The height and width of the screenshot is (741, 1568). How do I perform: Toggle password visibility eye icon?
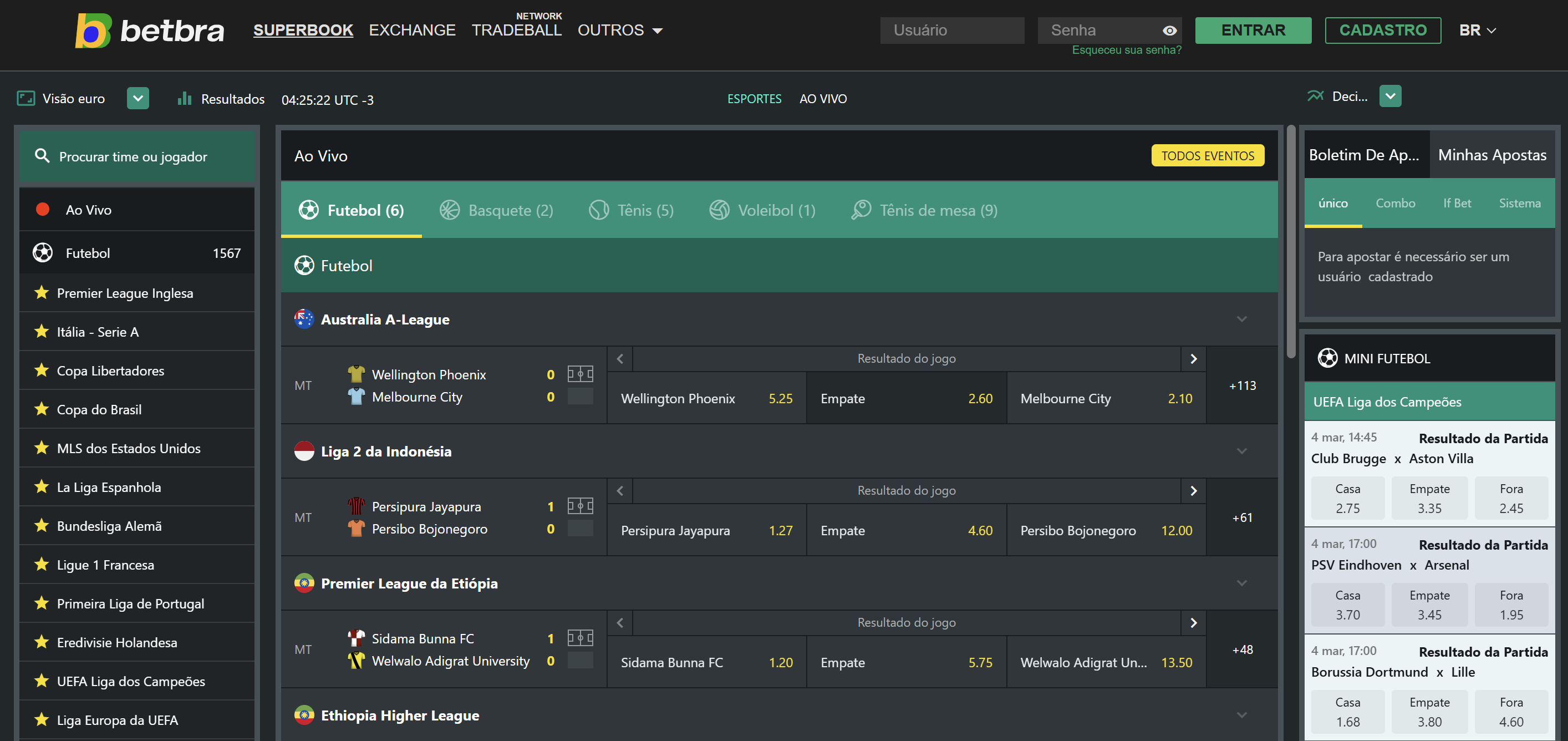pos(1169,31)
